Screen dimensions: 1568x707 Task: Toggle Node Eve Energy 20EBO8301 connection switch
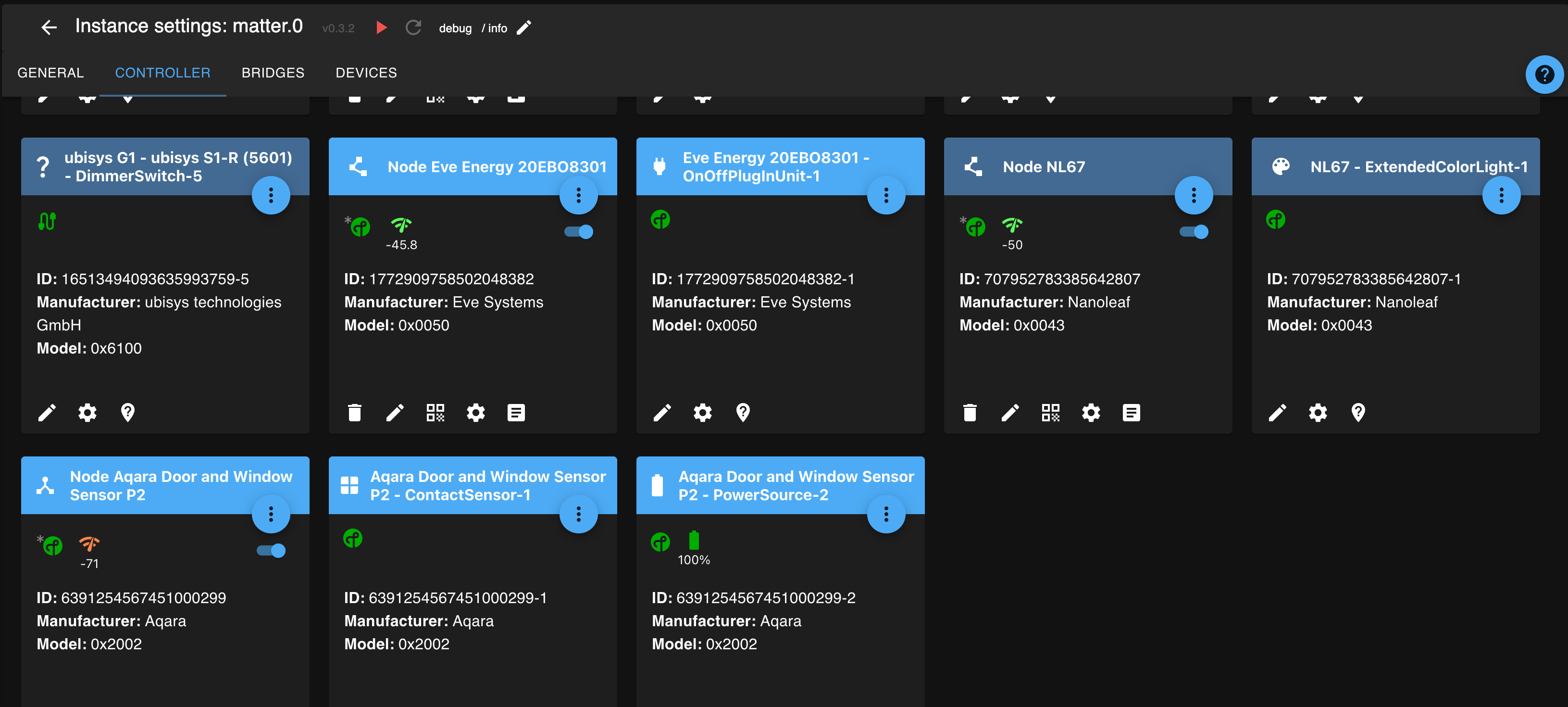click(579, 231)
